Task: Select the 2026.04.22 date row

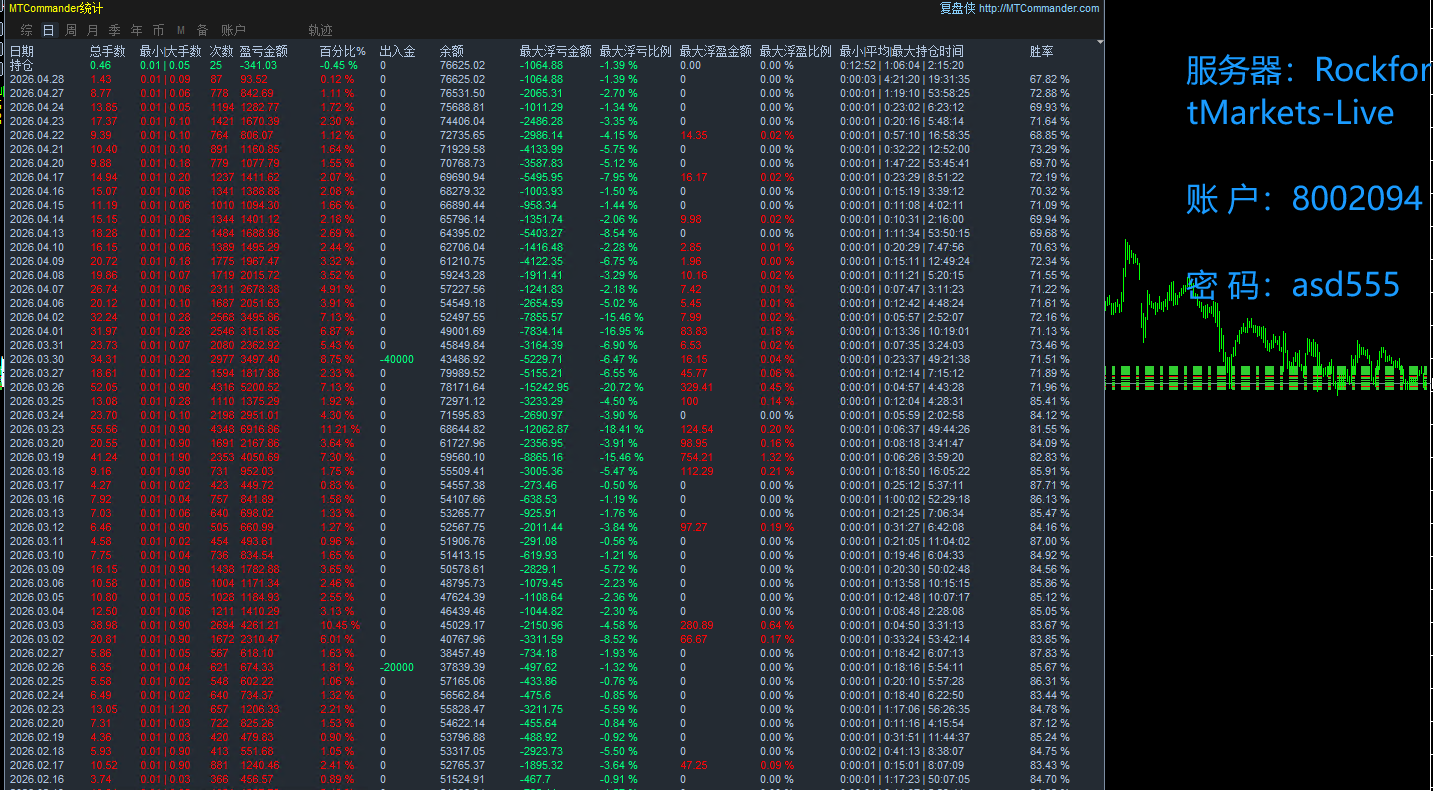Action: click(37, 135)
